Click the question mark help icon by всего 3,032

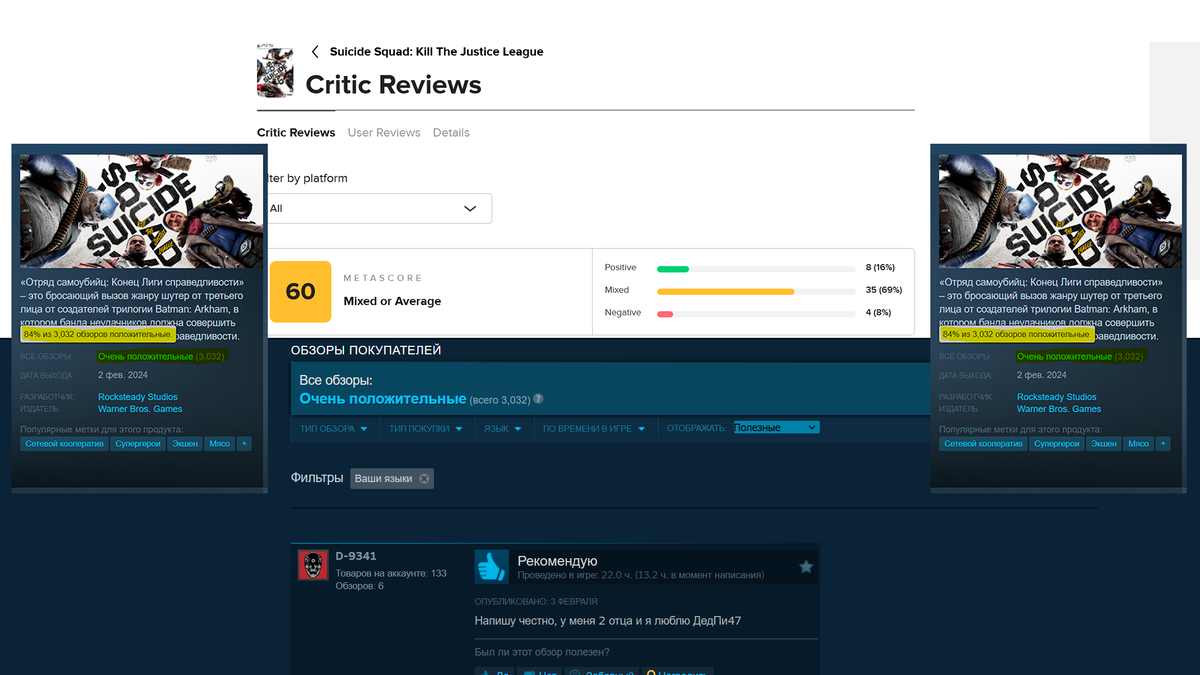pos(538,399)
